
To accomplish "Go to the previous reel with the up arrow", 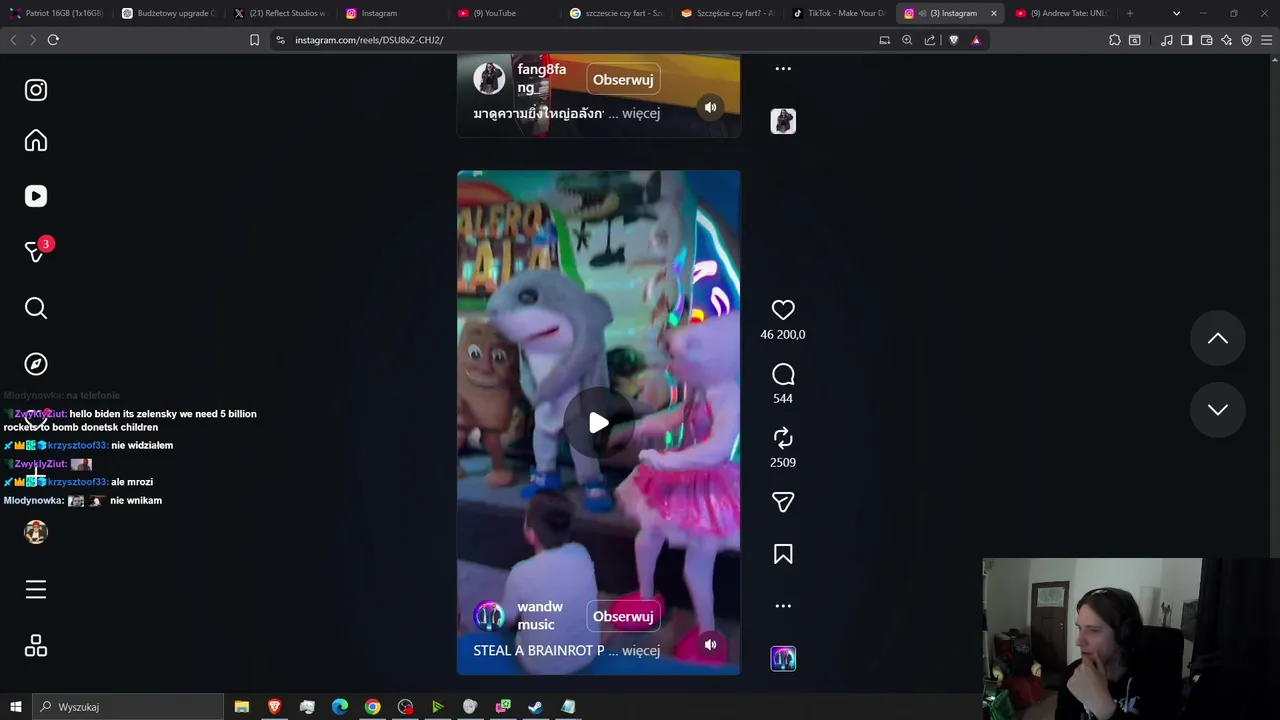I will tap(1217, 338).
